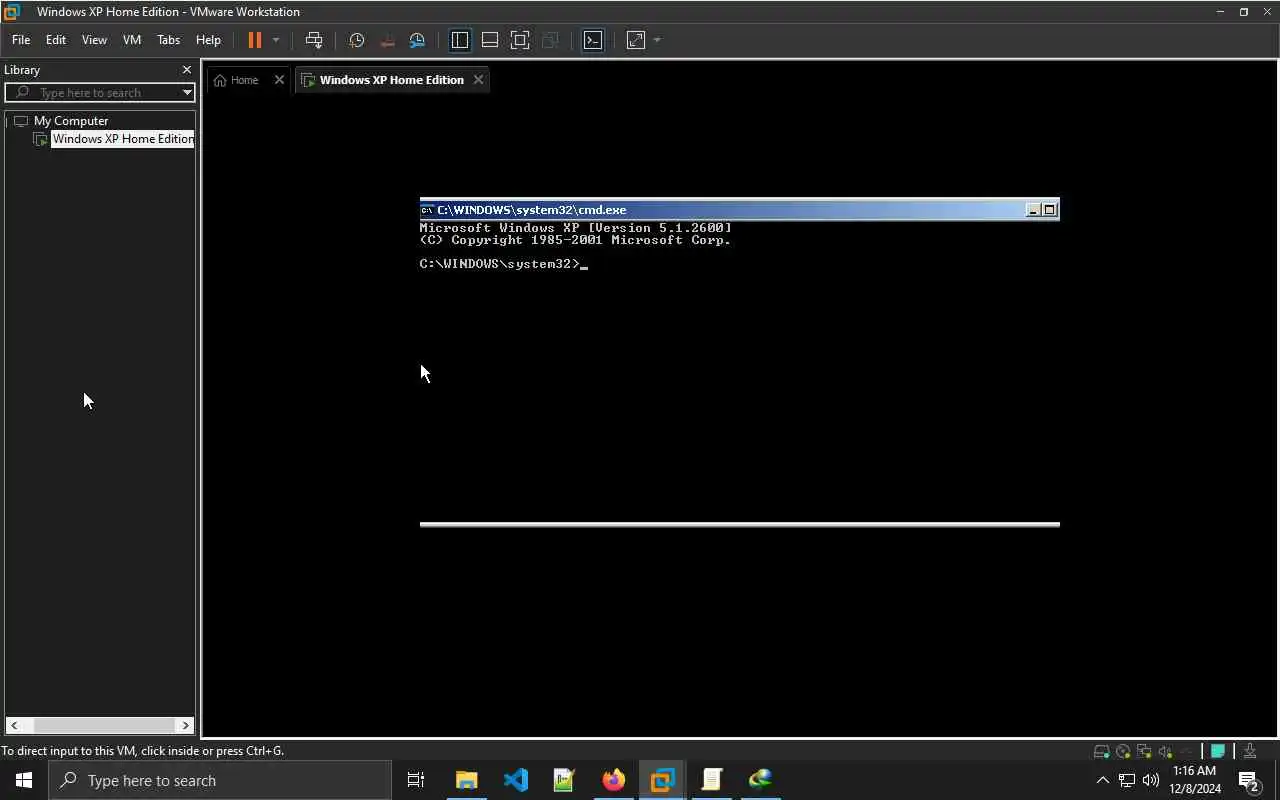Viewport: 1280px width, 800px height.
Task: Send Ctrl+Alt+Del to the VM
Action: [314, 40]
